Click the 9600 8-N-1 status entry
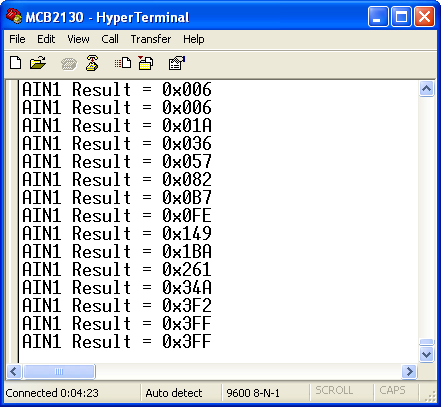Screen dimensions: 441x407 253,393
